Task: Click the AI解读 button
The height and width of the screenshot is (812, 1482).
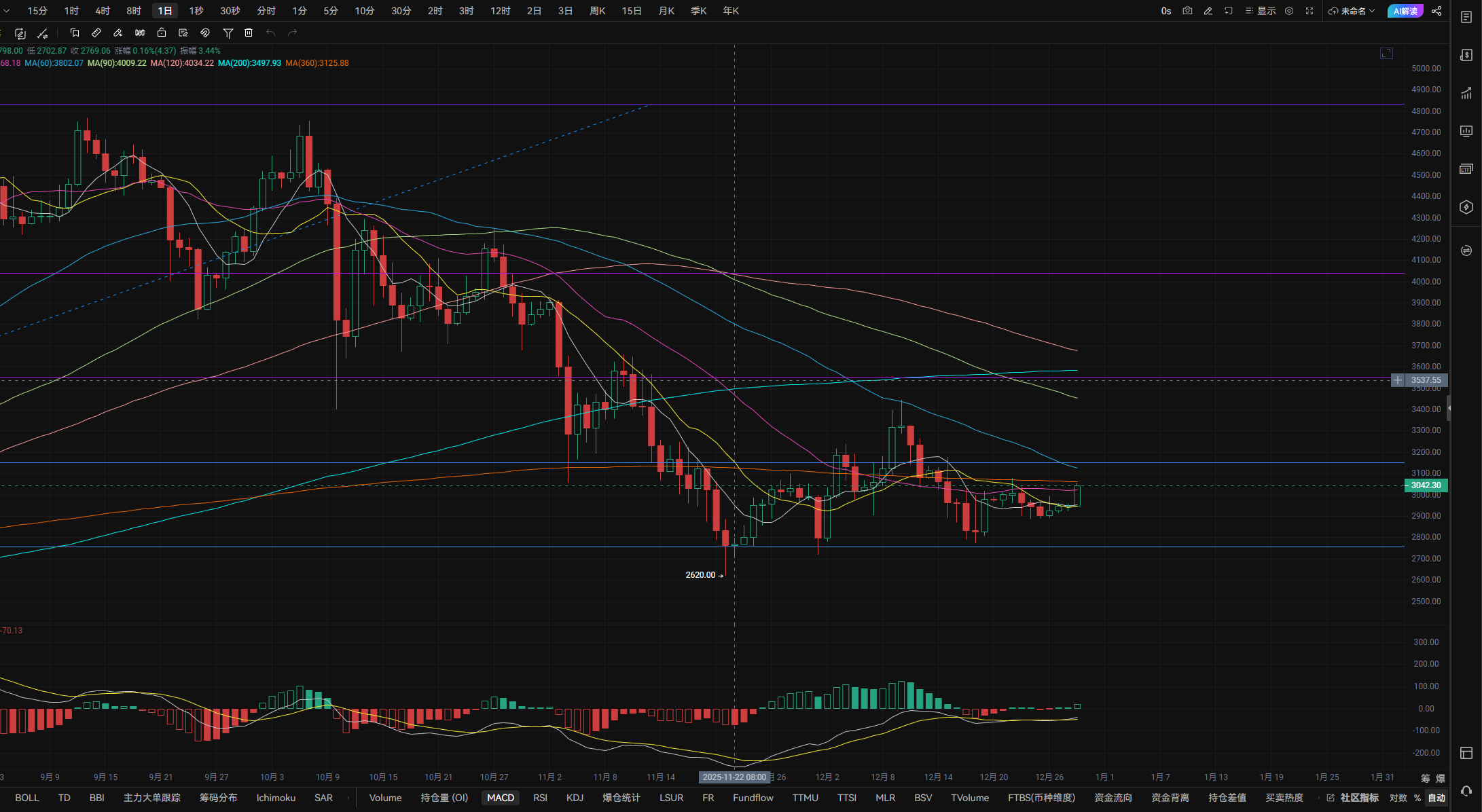Action: click(1405, 11)
